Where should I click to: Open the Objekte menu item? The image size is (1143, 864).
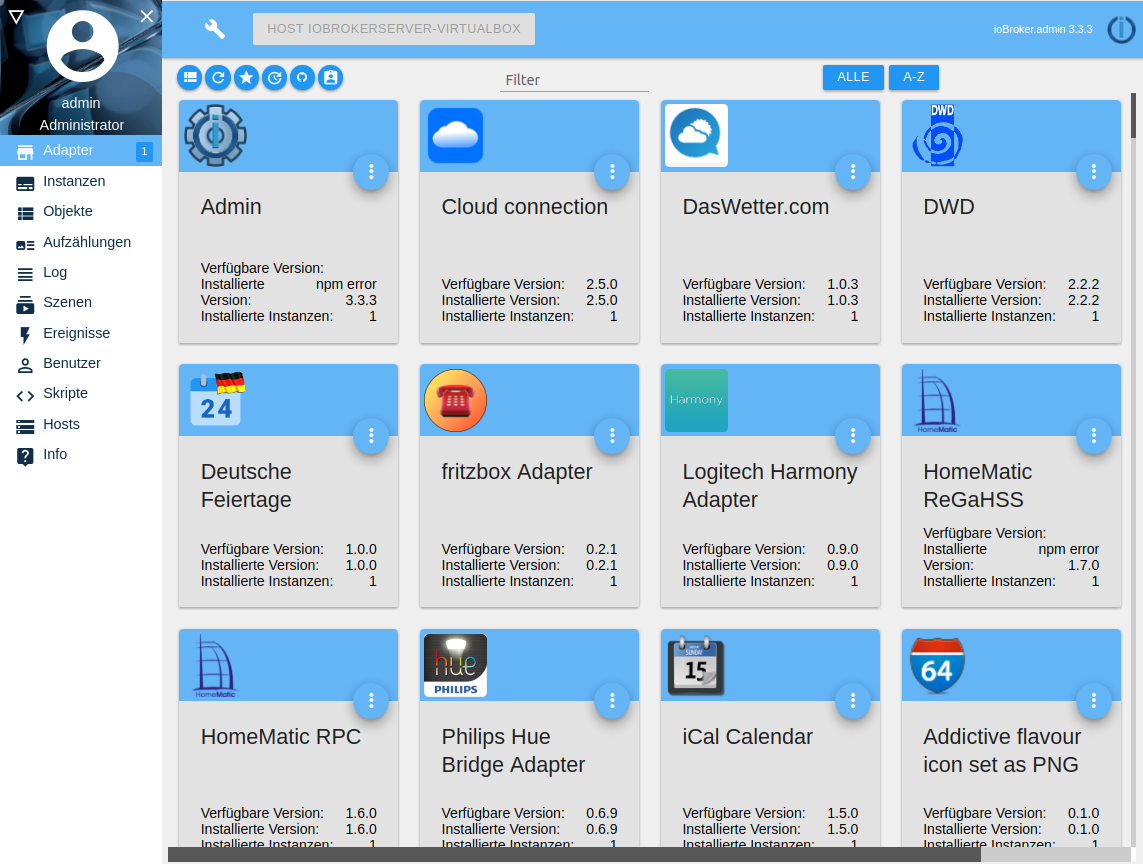coord(81,211)
